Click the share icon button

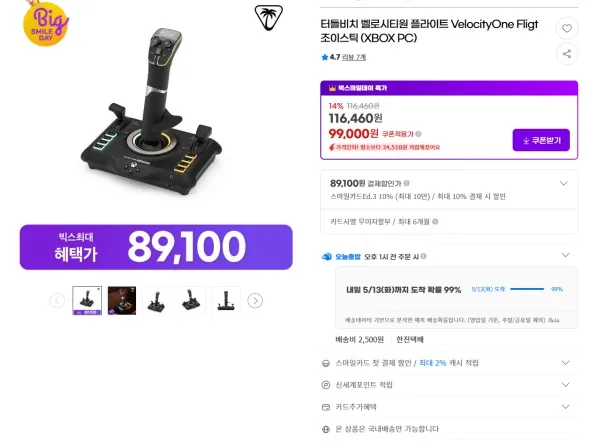click(567, 54)
